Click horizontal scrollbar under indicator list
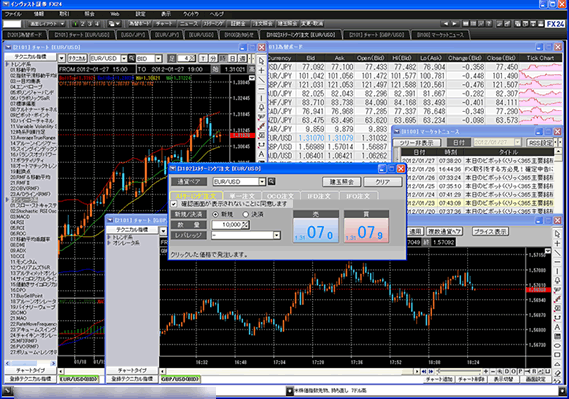Screen dimensions: 569x399 [30, 363]
